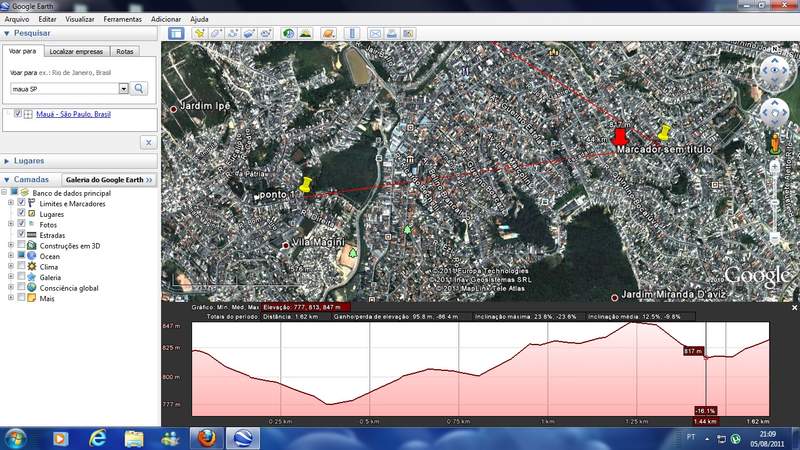
Task: Open Internet Explorer from the taskbar
Action: click(97, 438)
